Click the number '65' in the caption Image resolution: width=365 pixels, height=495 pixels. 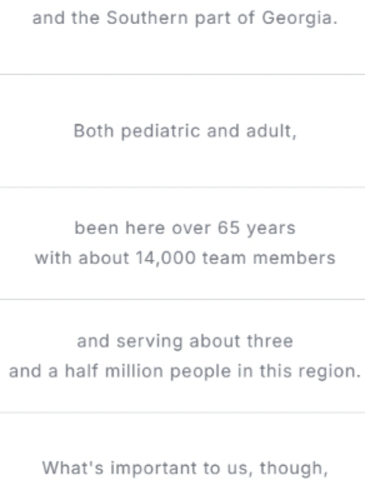point(229,228)
